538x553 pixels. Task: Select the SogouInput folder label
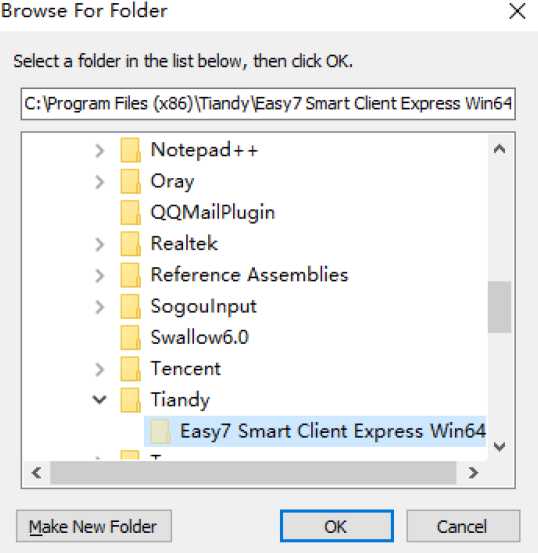click(204, 307)
